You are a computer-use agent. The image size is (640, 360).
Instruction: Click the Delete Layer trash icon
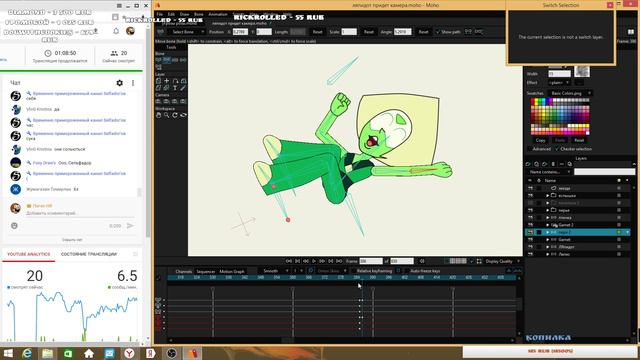[553, 164]
